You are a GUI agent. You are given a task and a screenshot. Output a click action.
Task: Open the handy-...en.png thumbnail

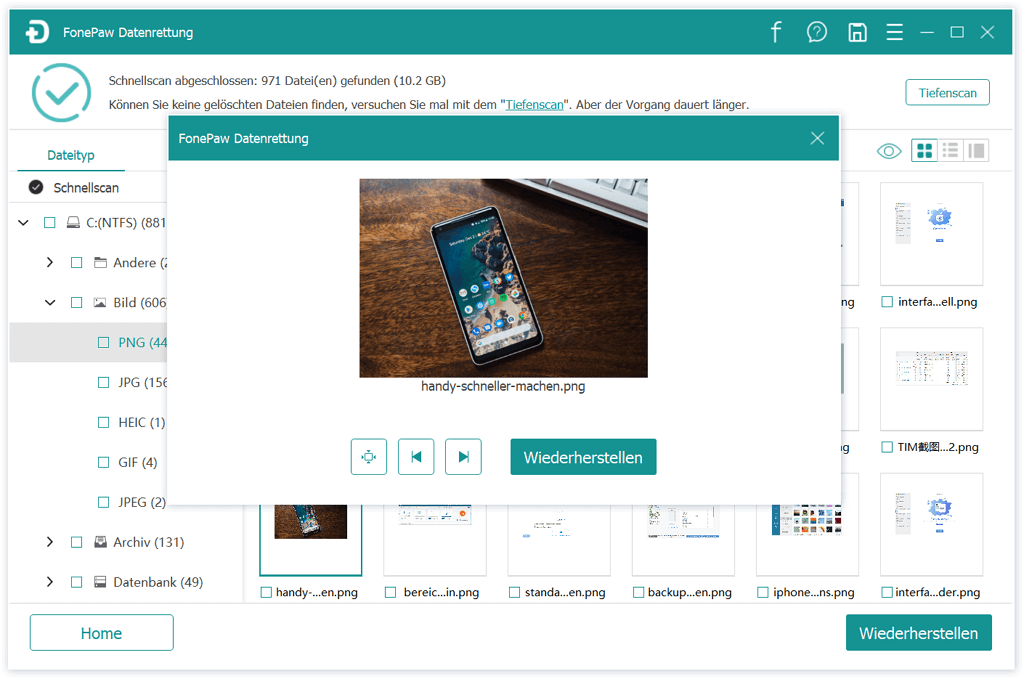pos(311,539)
